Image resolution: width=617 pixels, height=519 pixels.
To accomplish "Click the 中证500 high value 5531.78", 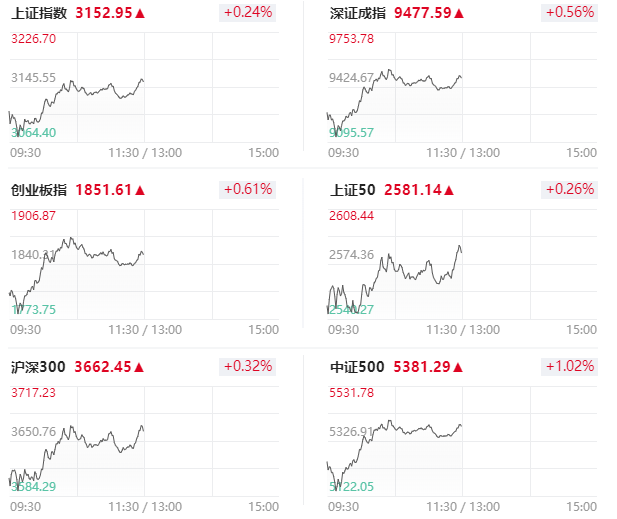I will (x=351, y=393).
